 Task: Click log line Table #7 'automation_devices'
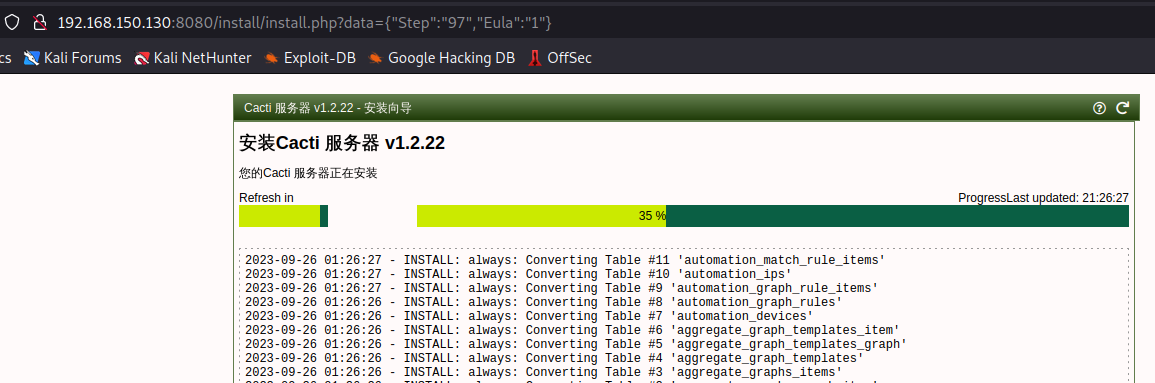529,316
